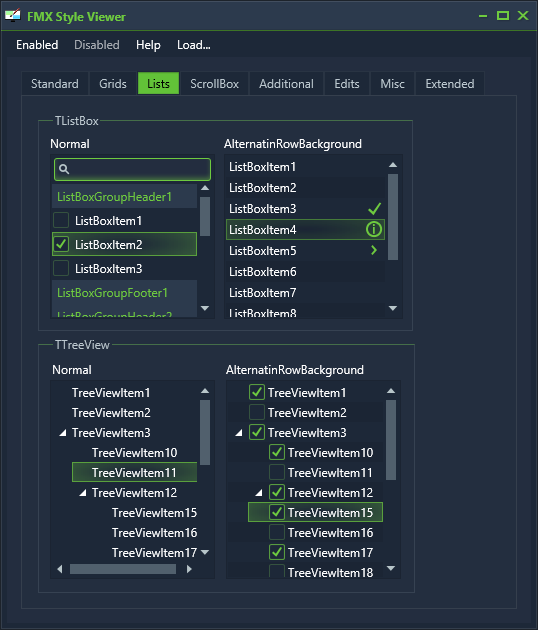
Task: Check TreeViewItem11 checkbox in the alternating tree
Action: point(277,472)
